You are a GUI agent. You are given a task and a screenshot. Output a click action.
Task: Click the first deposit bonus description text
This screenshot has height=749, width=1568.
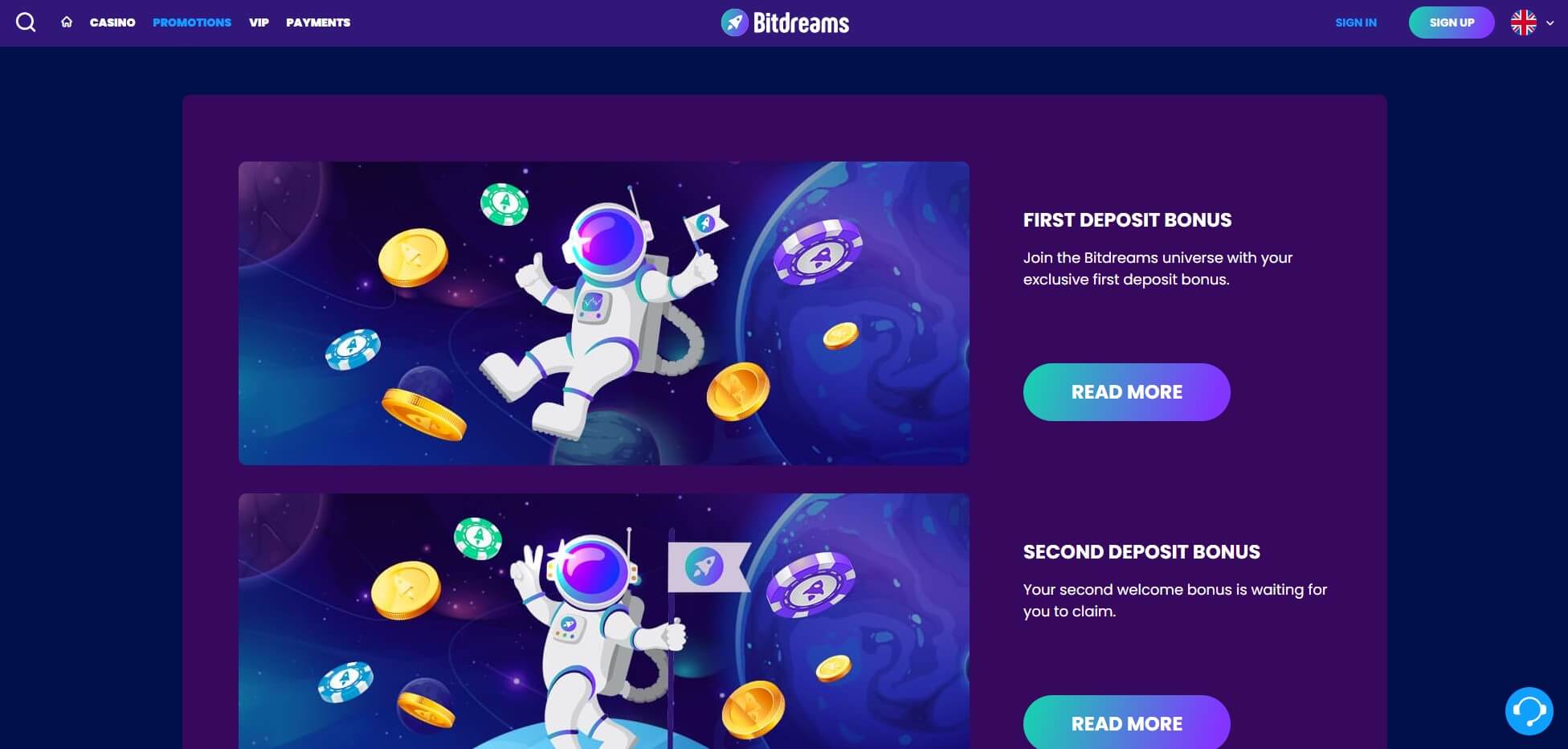tap(1158, 268)
